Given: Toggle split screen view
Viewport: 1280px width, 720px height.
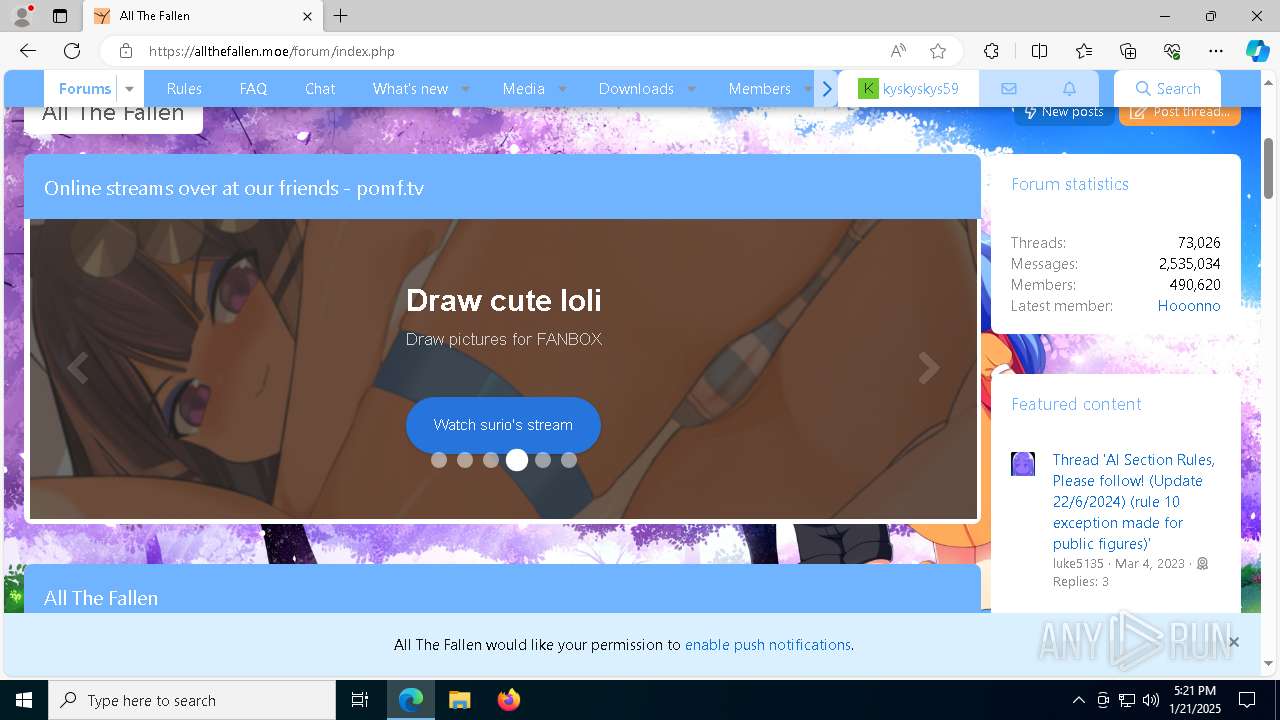Looking at the screenshot, I should (x=1039, y=51).
